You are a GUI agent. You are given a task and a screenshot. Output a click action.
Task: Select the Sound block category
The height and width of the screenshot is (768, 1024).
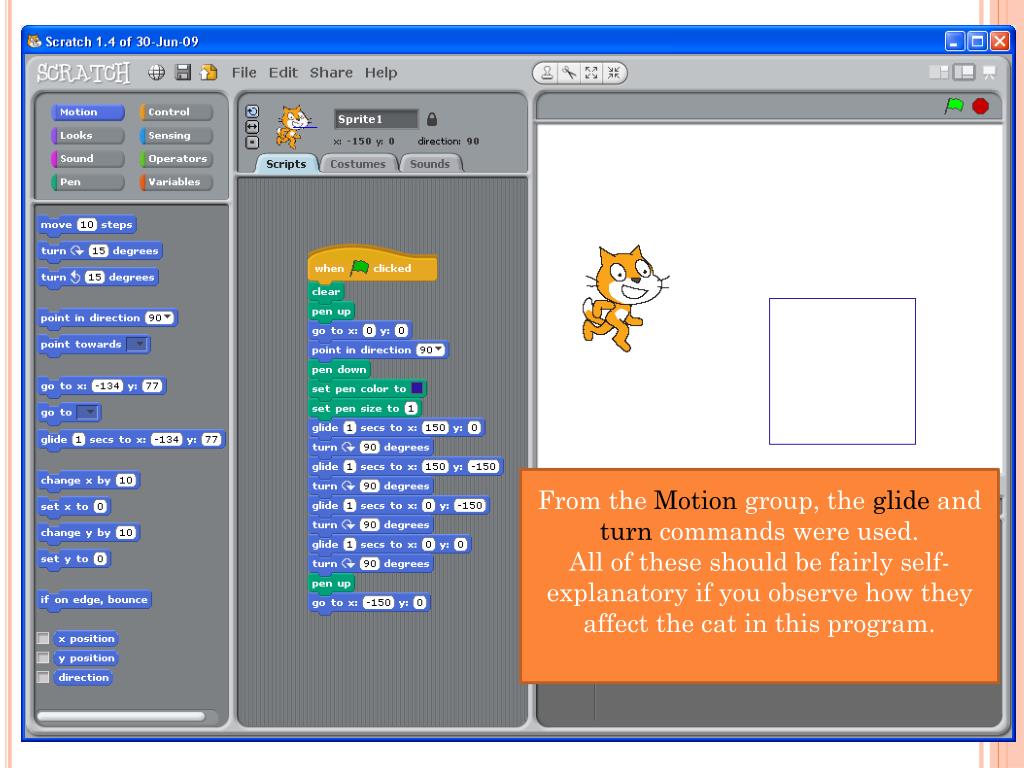[x=88, y=159]
